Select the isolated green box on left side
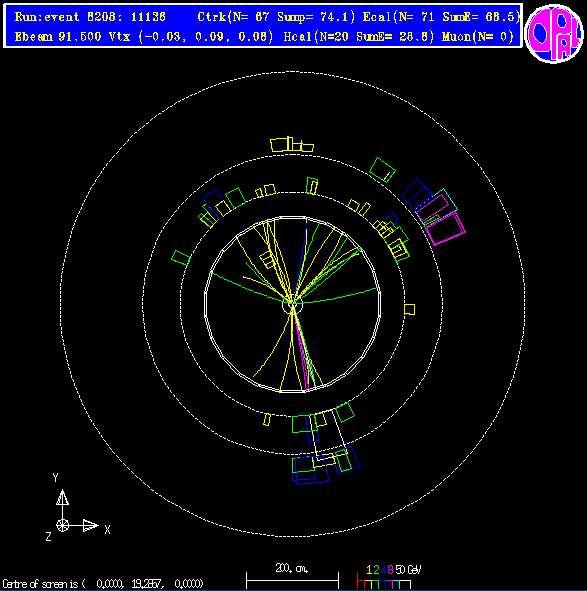Image resolution: width=587 pixels, height=591 pixels. click(181, 258)
